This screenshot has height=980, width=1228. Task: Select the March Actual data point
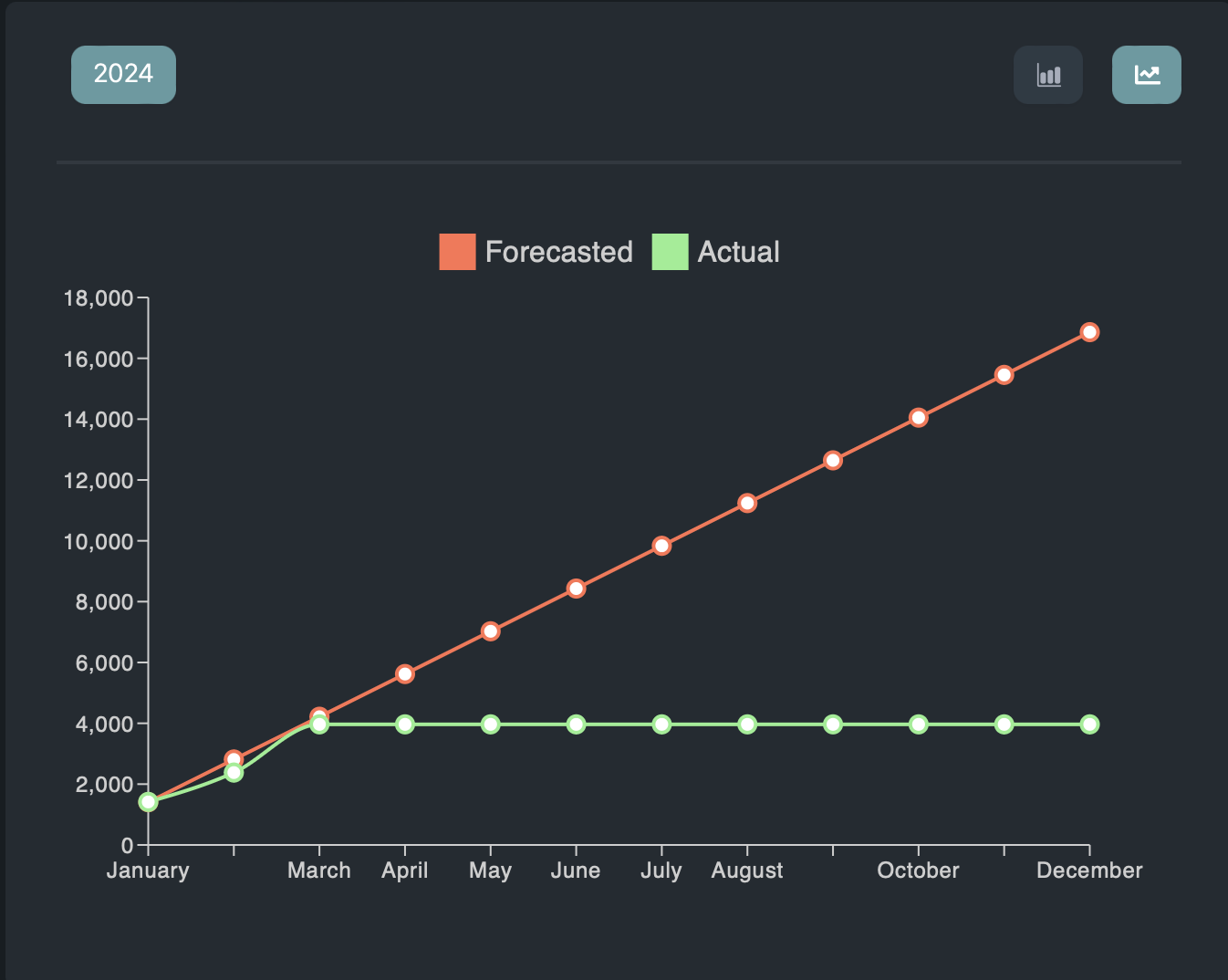(319, 725)
